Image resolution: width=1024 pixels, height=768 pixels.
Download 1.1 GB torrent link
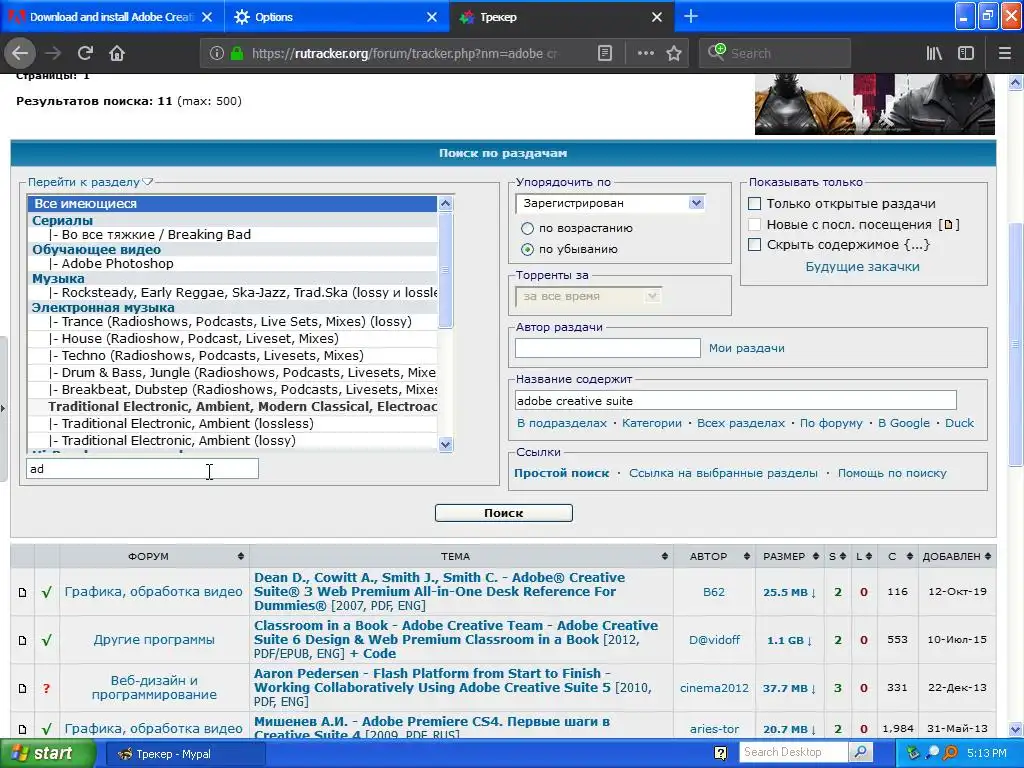point(790,640)
